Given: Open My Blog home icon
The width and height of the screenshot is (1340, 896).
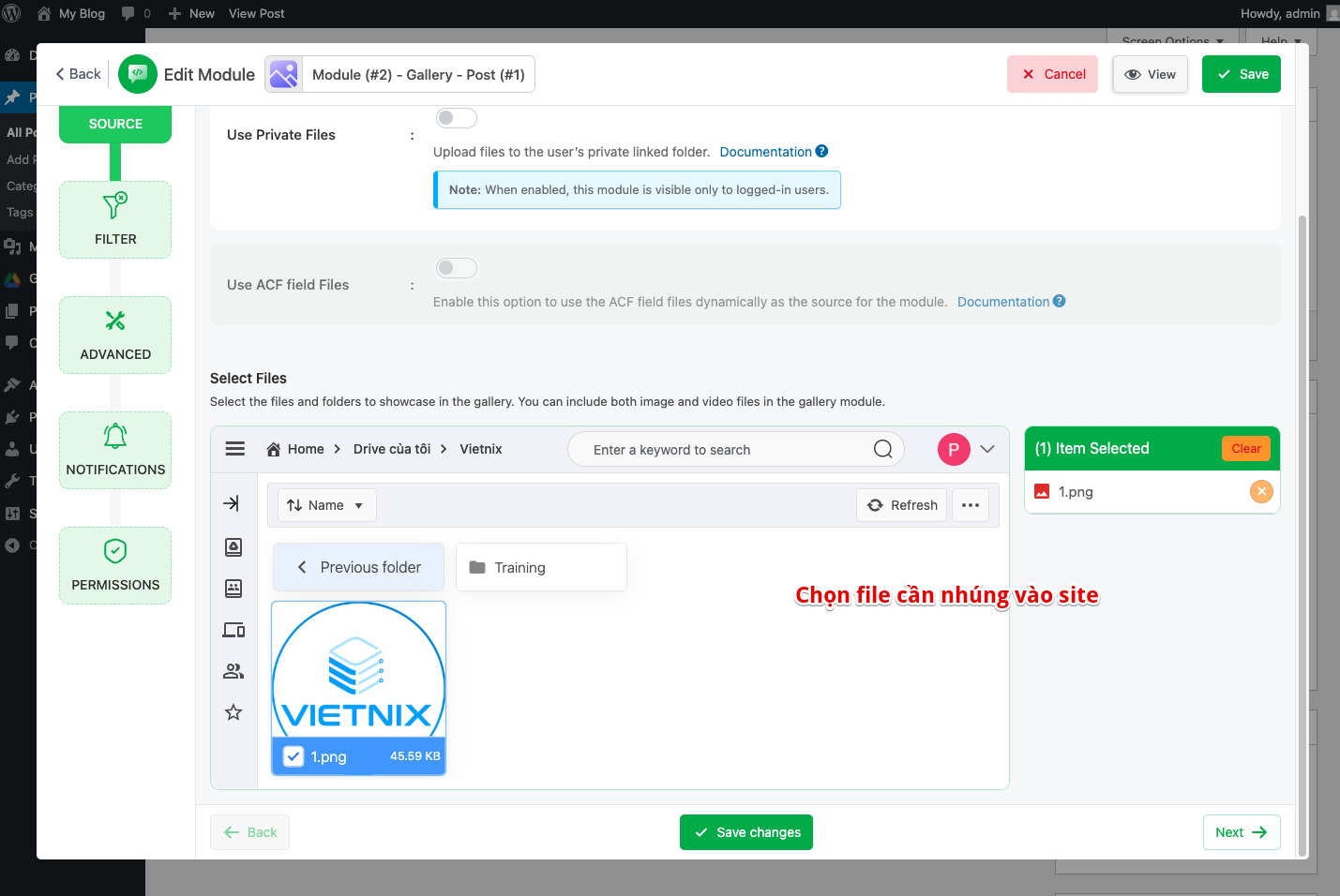Looking at the screenshot, I should pos(43,13).
